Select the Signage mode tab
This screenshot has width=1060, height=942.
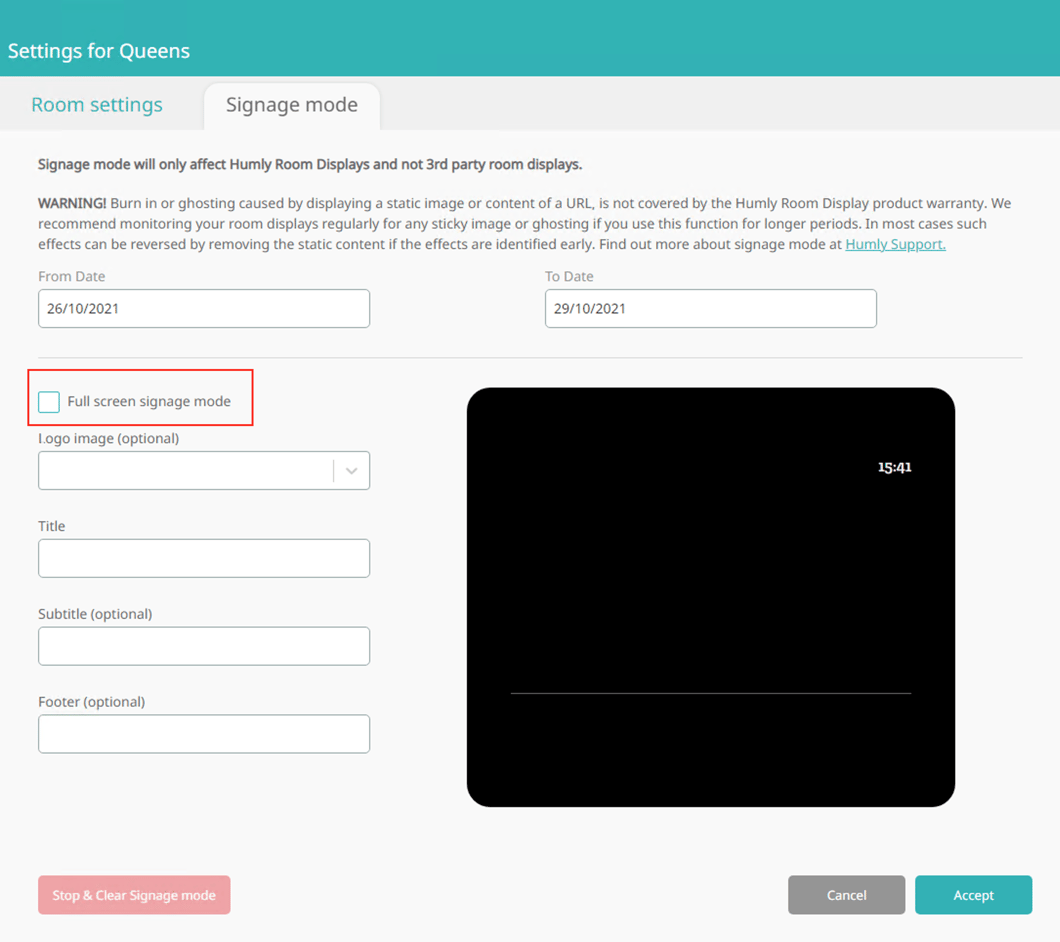point(291,105)
